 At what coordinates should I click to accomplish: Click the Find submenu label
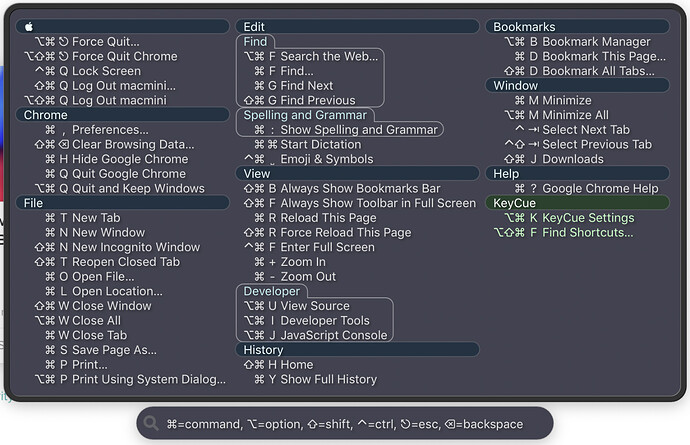point(255,41)
